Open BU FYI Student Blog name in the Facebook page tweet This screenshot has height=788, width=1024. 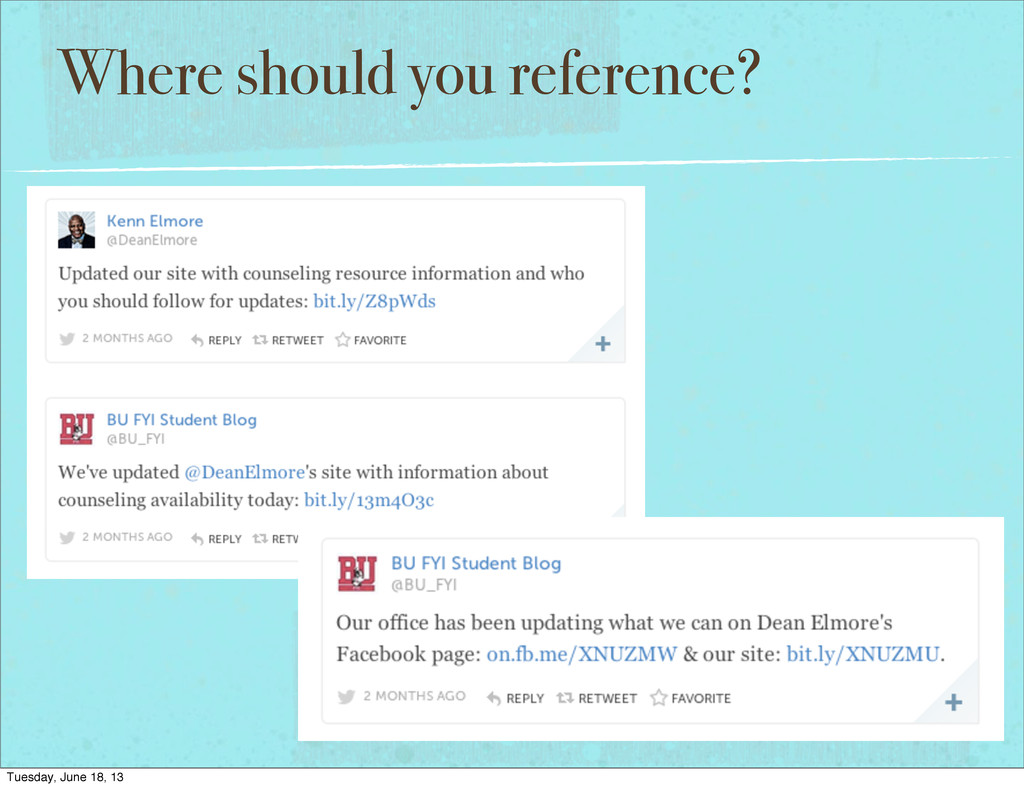[x=476, y=563]
